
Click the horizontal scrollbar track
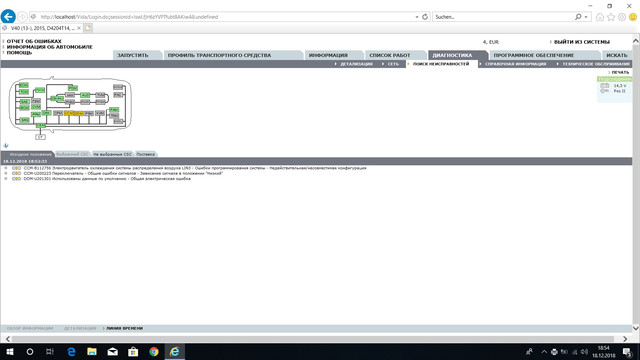[313, 339]
